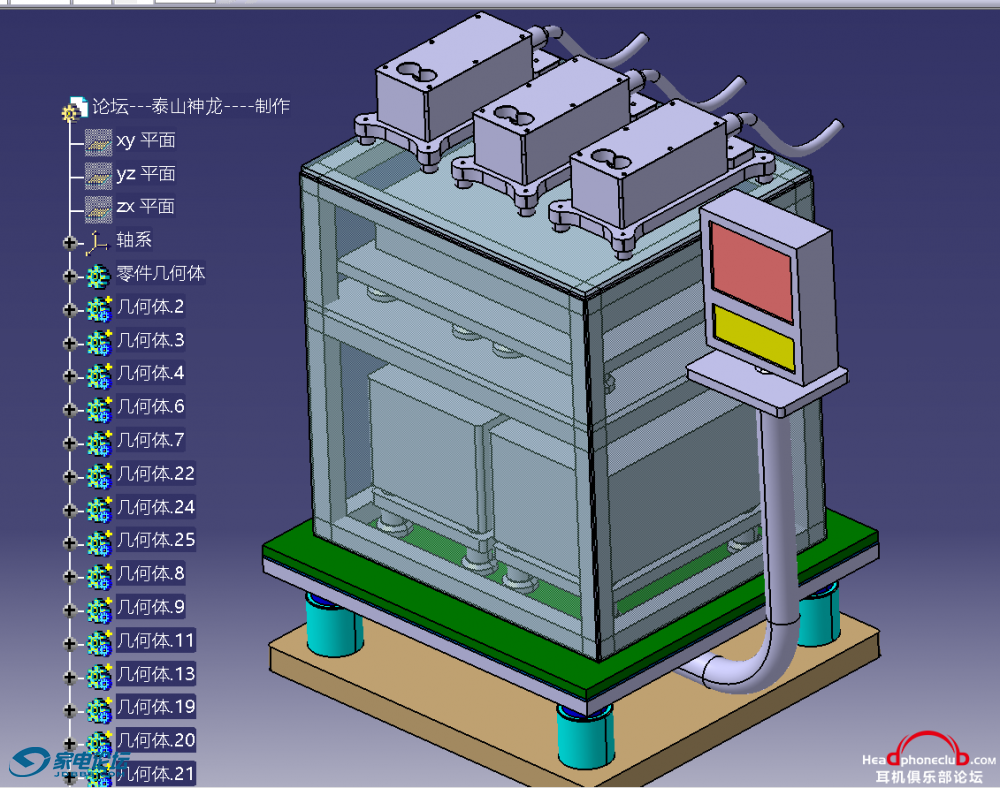This screenshot has width=1000, height=788.
Task: Pick the zx 平面 plane icon
Action: tap(98, 208)
